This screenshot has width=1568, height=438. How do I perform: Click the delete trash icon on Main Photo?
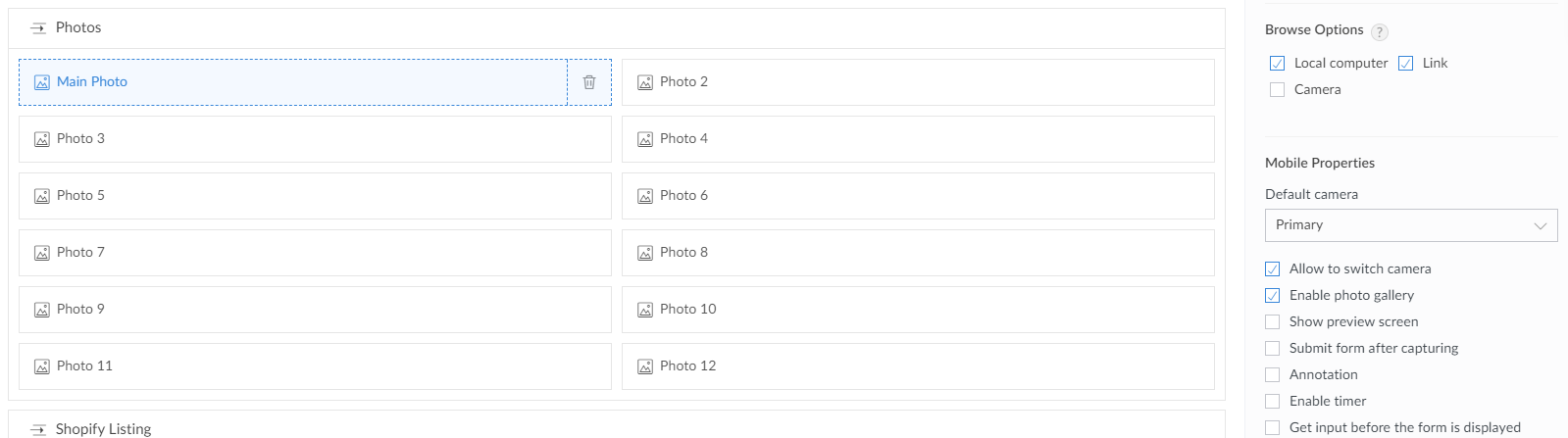click(x=589, y=82)
